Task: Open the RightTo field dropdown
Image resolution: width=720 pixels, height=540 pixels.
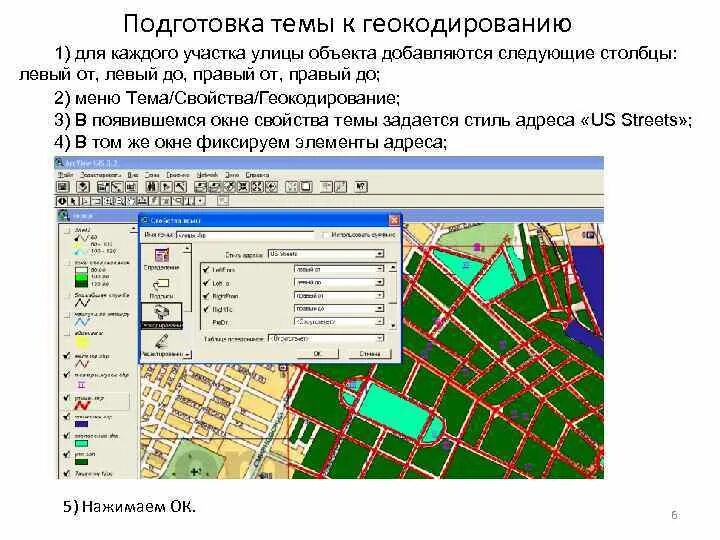Action: (380, 309)
